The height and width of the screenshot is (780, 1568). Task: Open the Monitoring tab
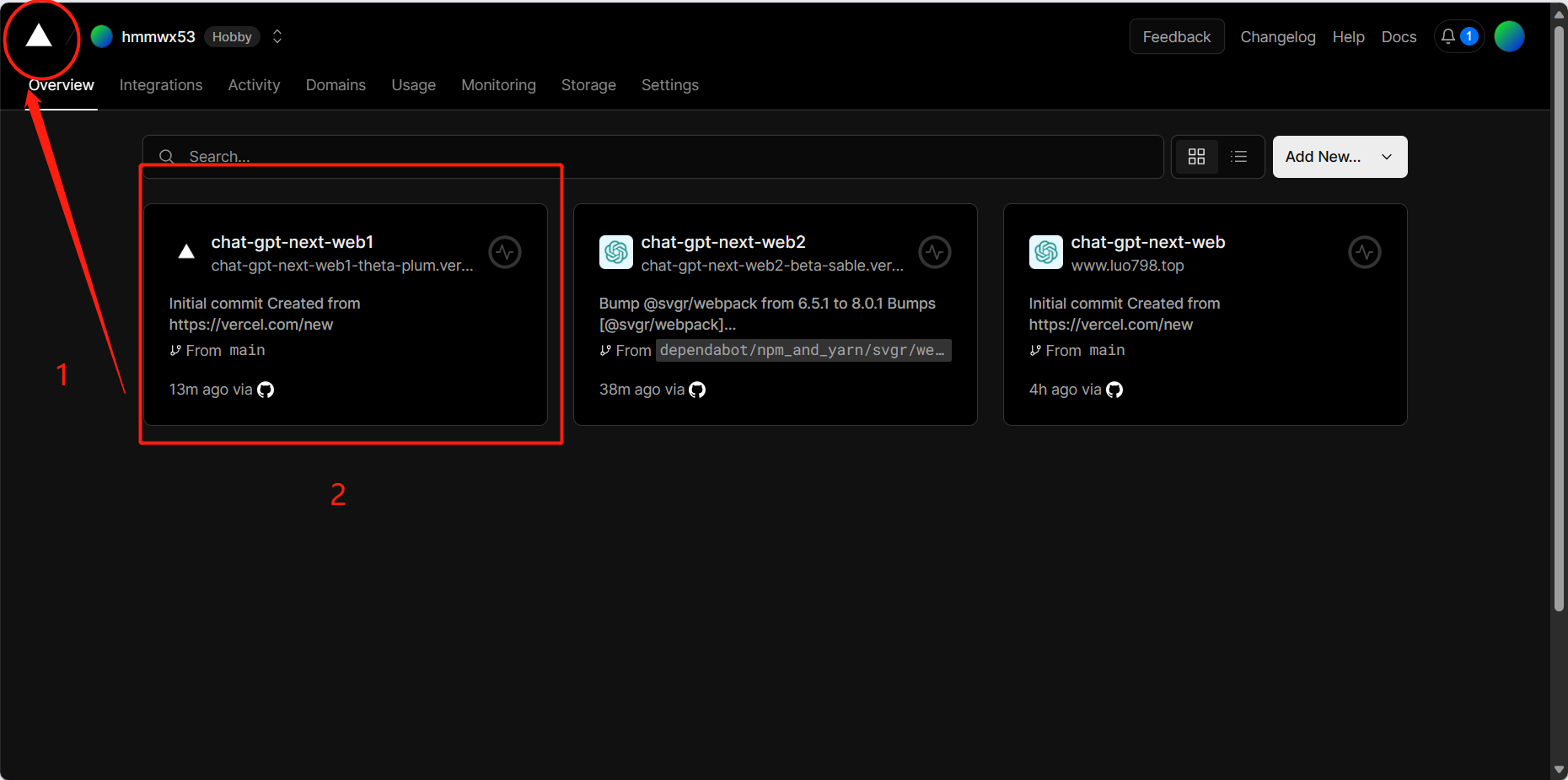point(498,85)
